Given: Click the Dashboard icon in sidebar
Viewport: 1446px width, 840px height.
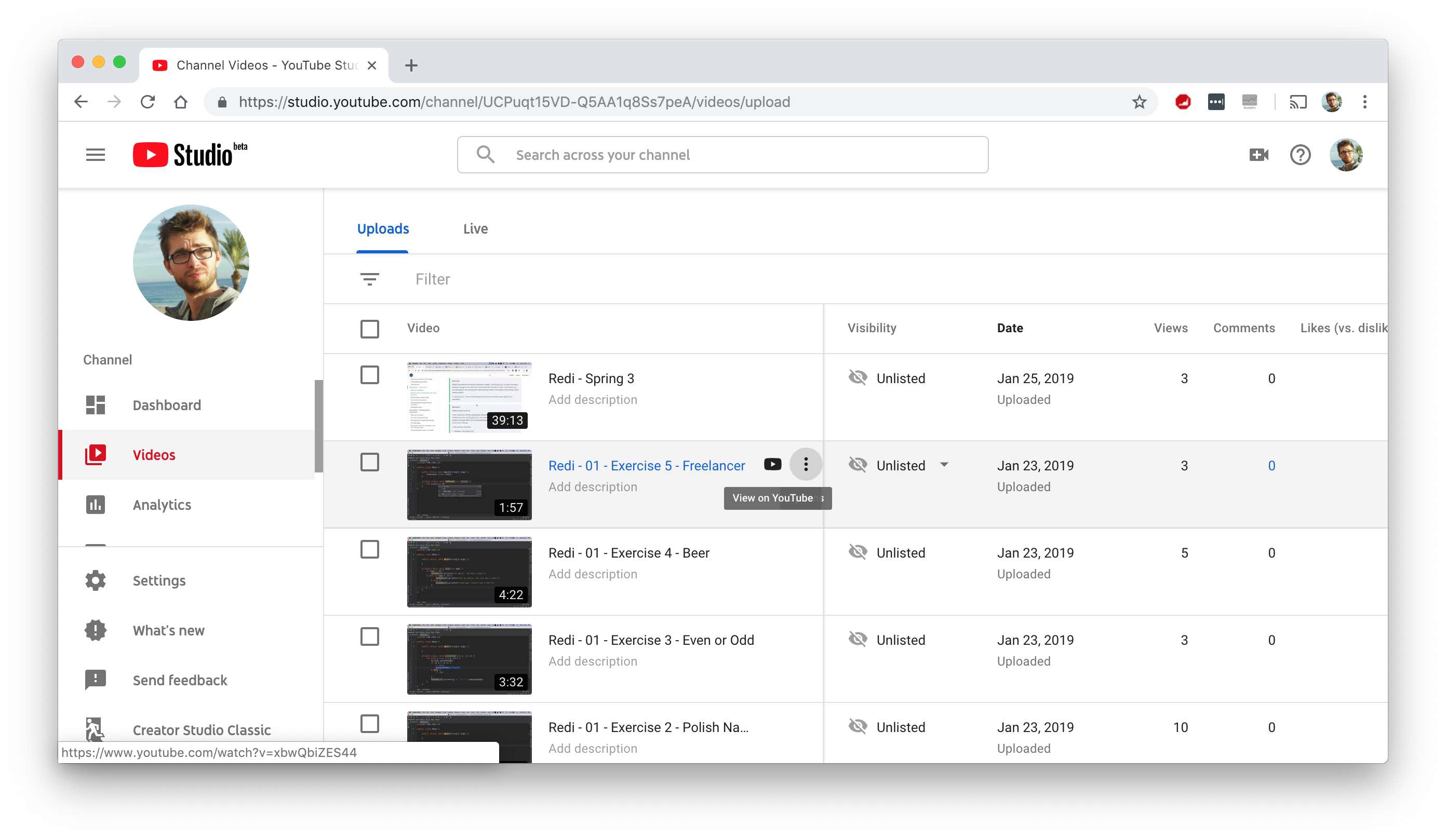Looking at the screenshot, I should 96,404.
